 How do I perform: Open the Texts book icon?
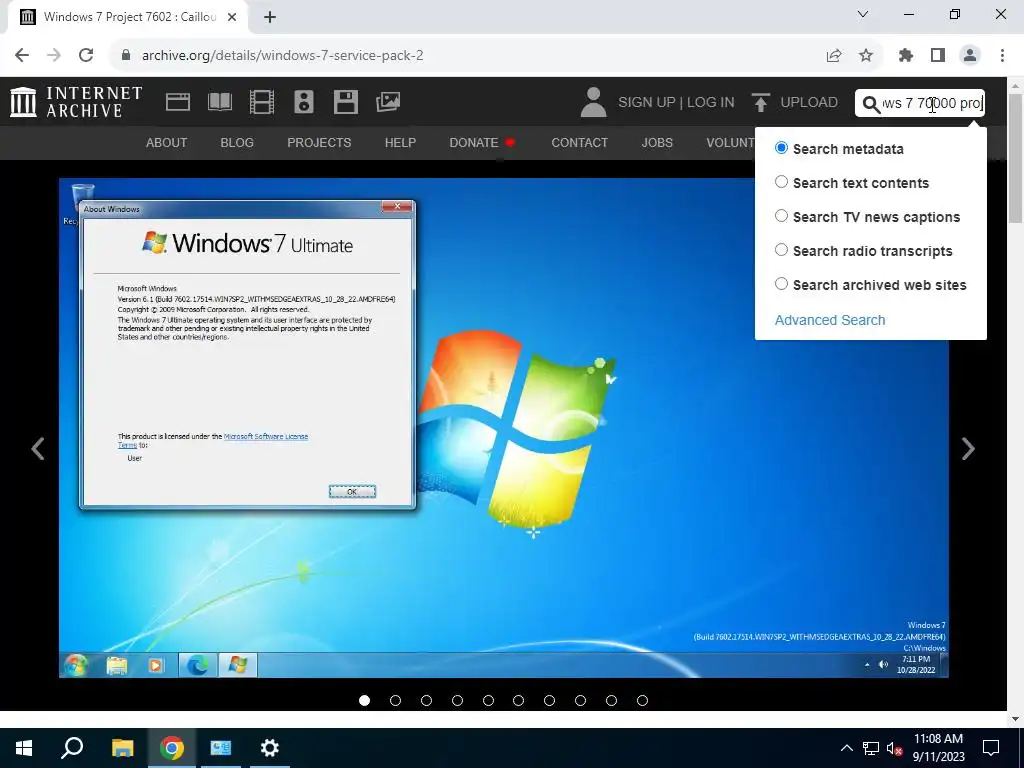click(x=219, y=102)
